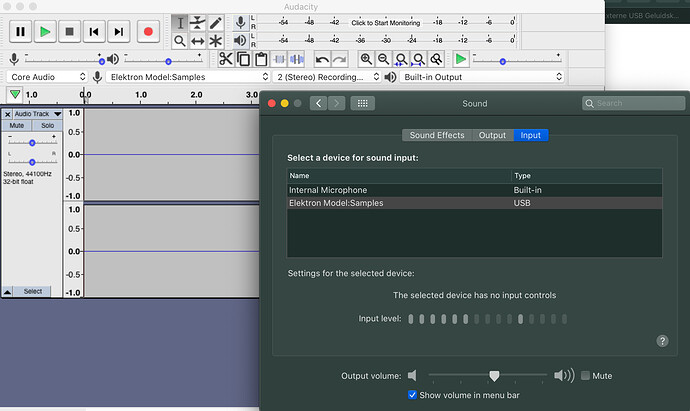Toggle zoom with the zoom toggle icon

(436, 59)
